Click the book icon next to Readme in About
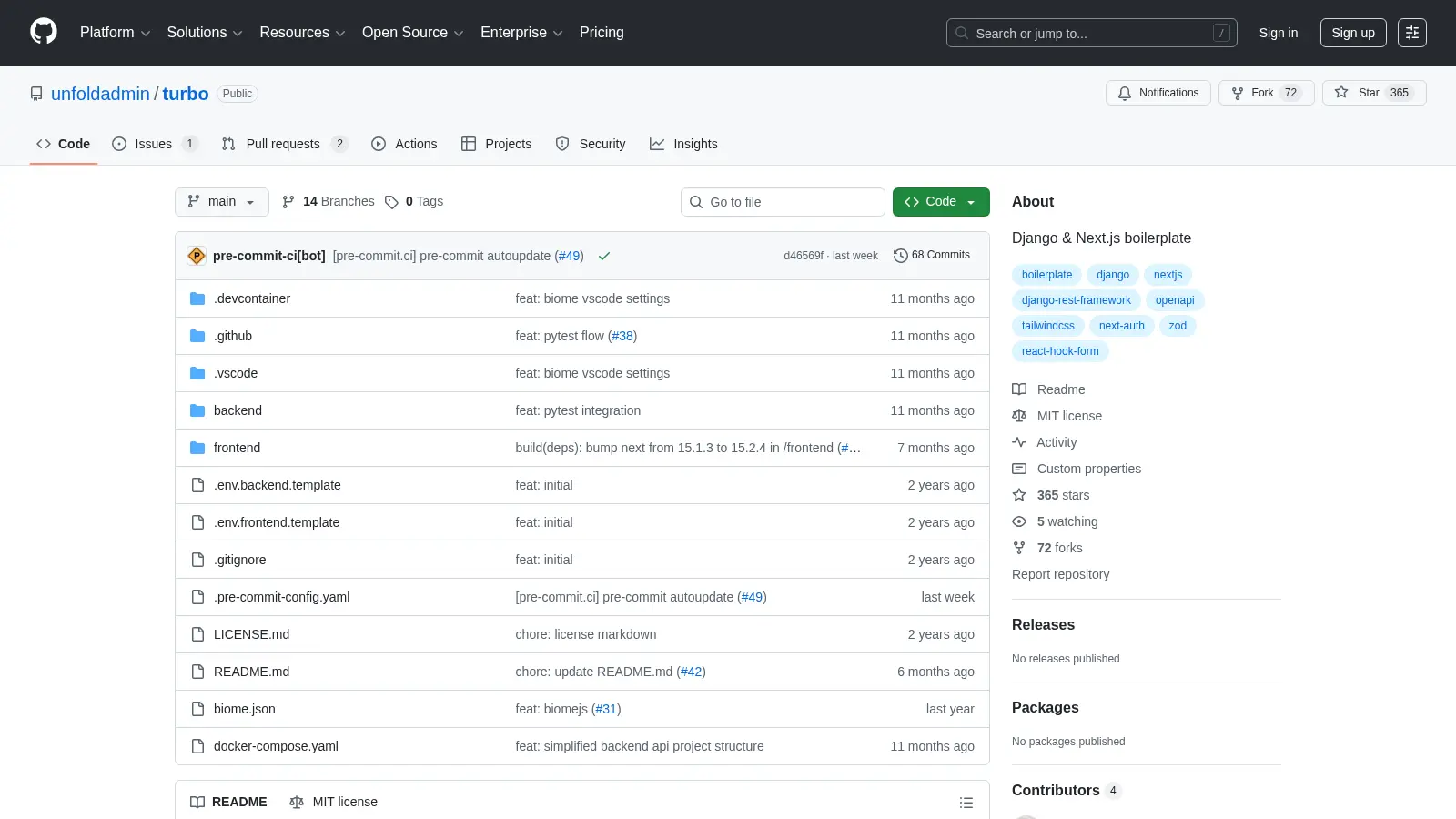The width and height of the screenshot is (1456, 819). [x=1019, y=389]
